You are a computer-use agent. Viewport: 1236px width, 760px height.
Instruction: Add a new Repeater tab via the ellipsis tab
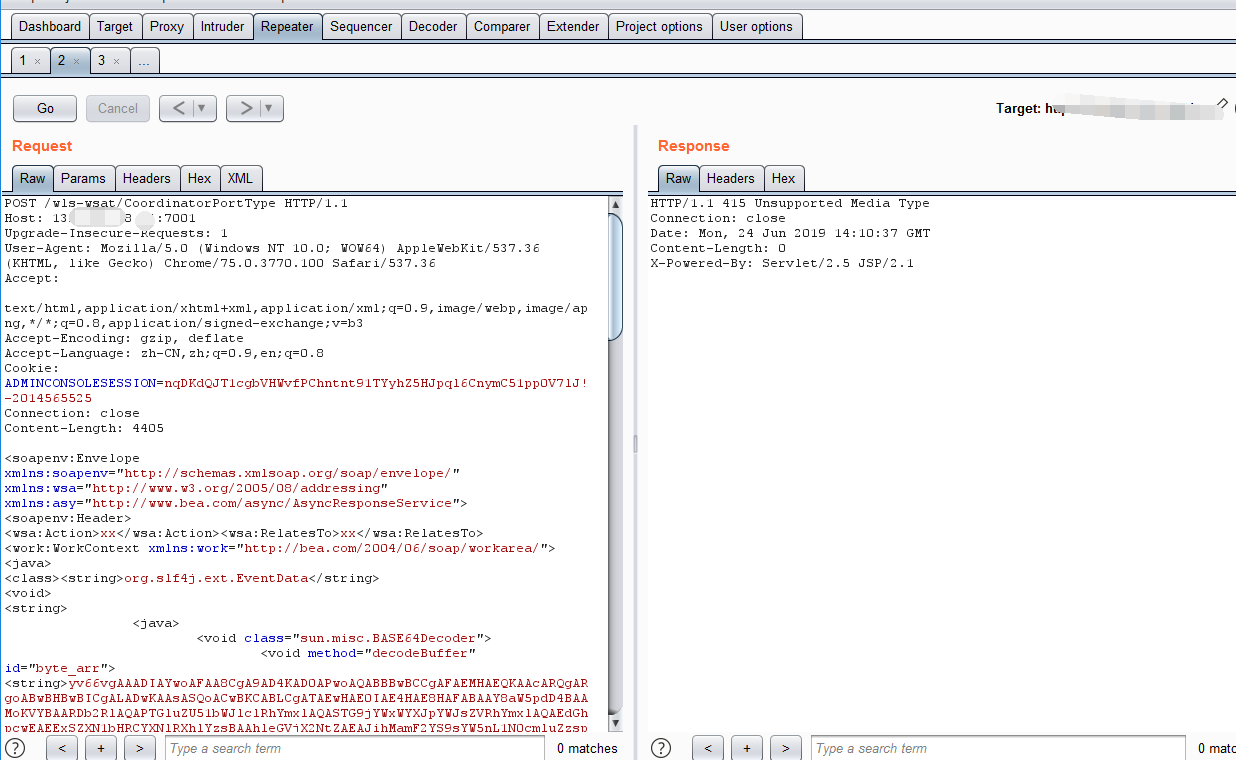144,61
